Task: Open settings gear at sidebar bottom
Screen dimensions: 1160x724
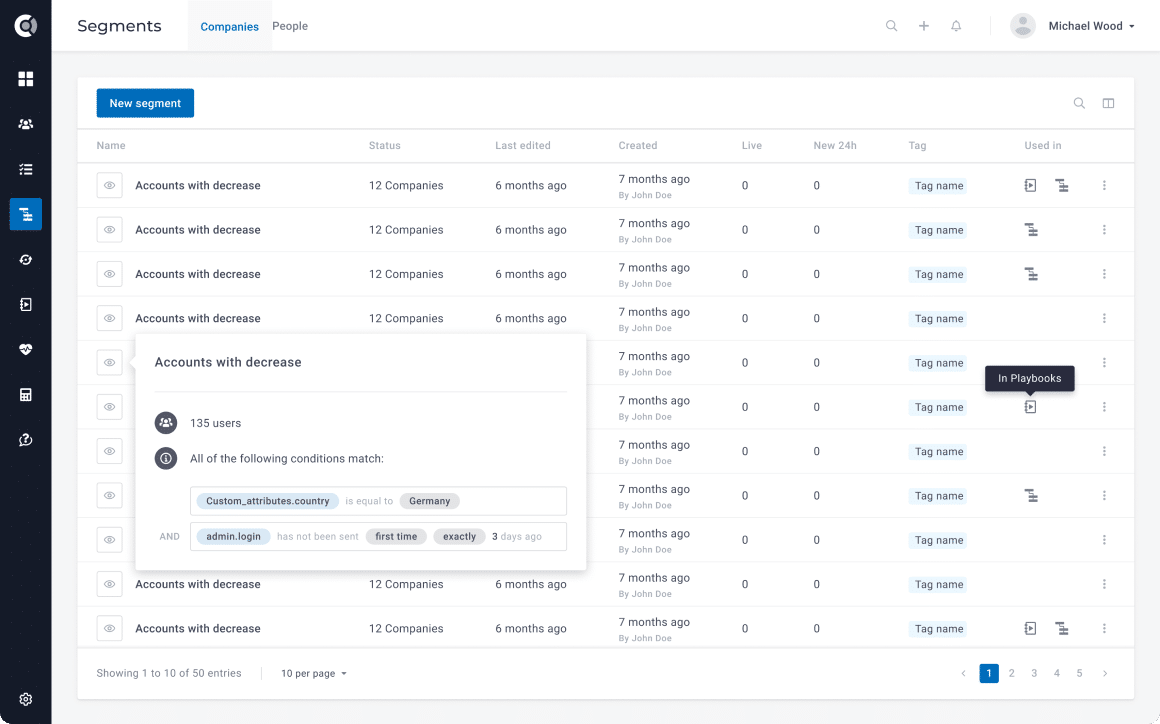Action: tap(26, 699)
